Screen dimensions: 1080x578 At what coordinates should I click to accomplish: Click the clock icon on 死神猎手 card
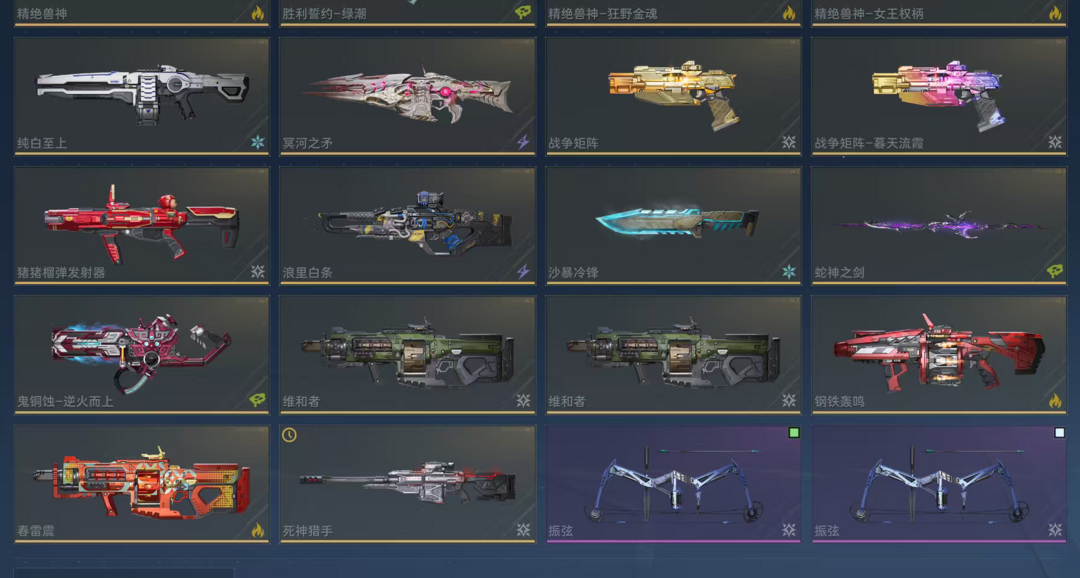click(x=289, y=435)
